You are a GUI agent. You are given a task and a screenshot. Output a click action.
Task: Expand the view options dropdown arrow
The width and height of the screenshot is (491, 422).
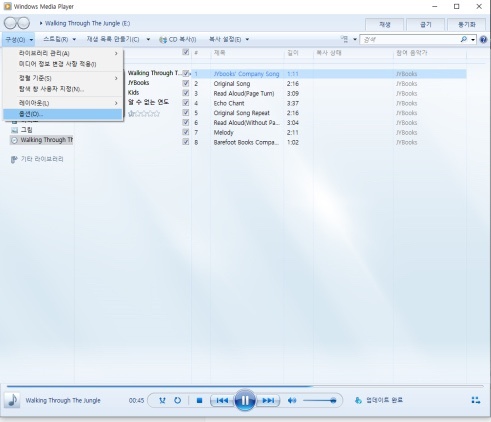point(355,39)
